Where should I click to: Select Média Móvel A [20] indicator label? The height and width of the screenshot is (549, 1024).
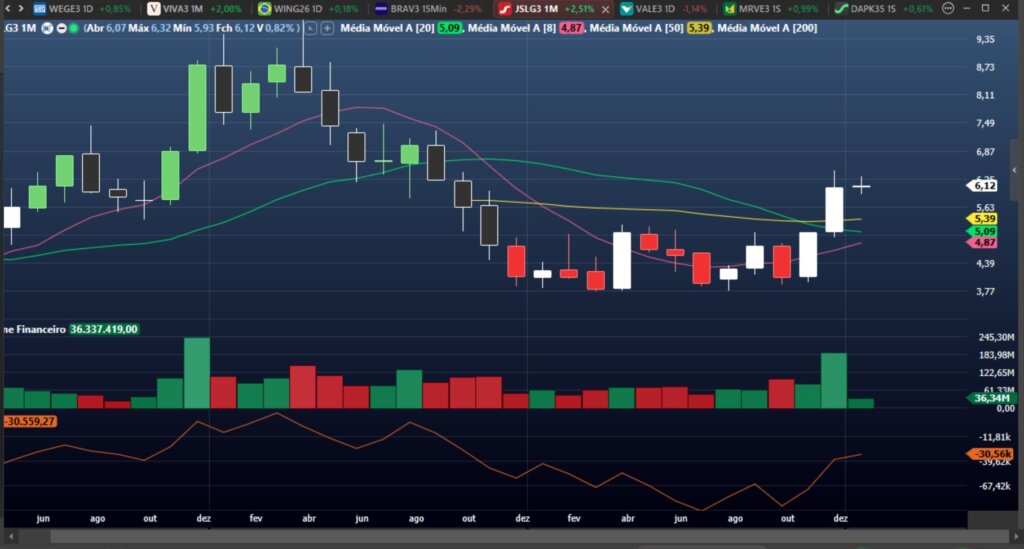(x=386, y=28)
